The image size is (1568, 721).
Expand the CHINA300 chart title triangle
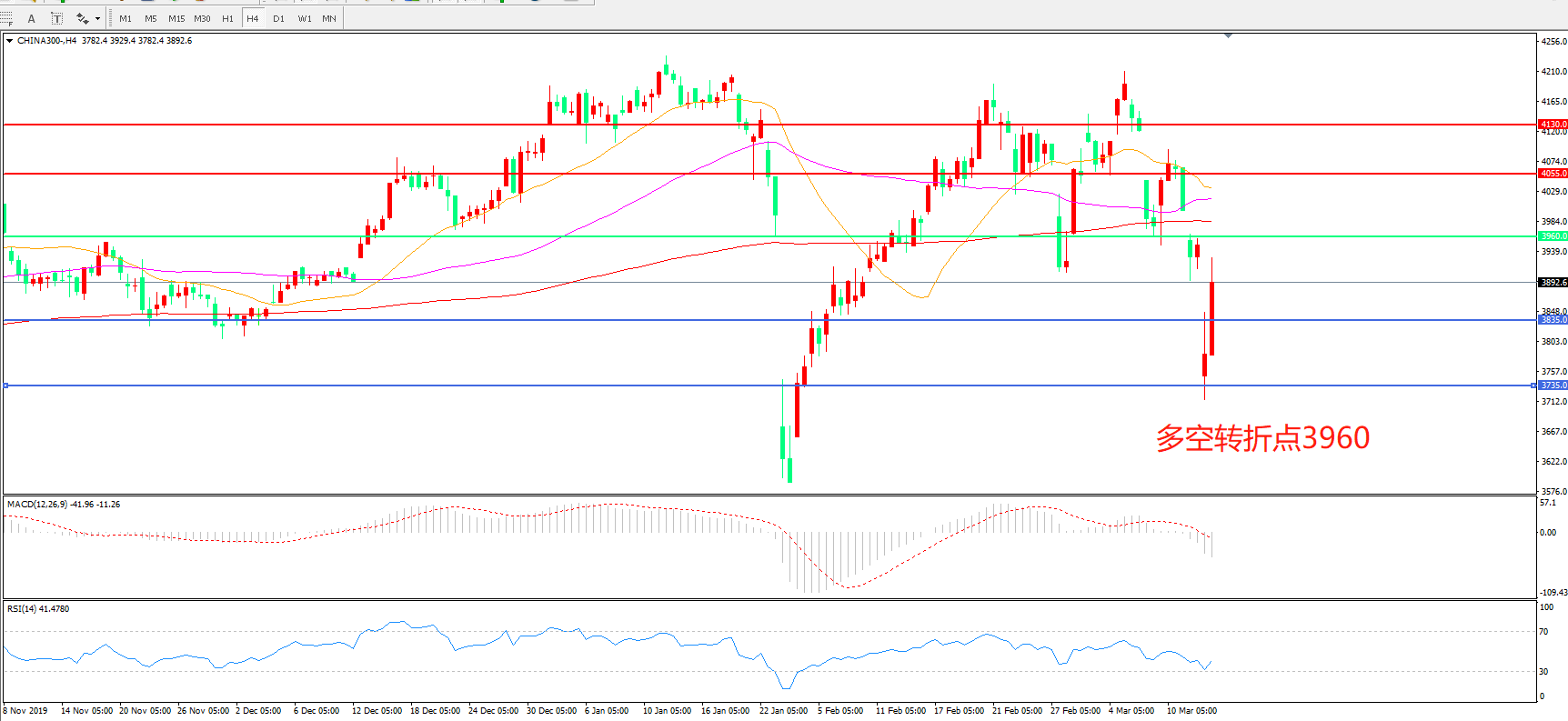9,41
